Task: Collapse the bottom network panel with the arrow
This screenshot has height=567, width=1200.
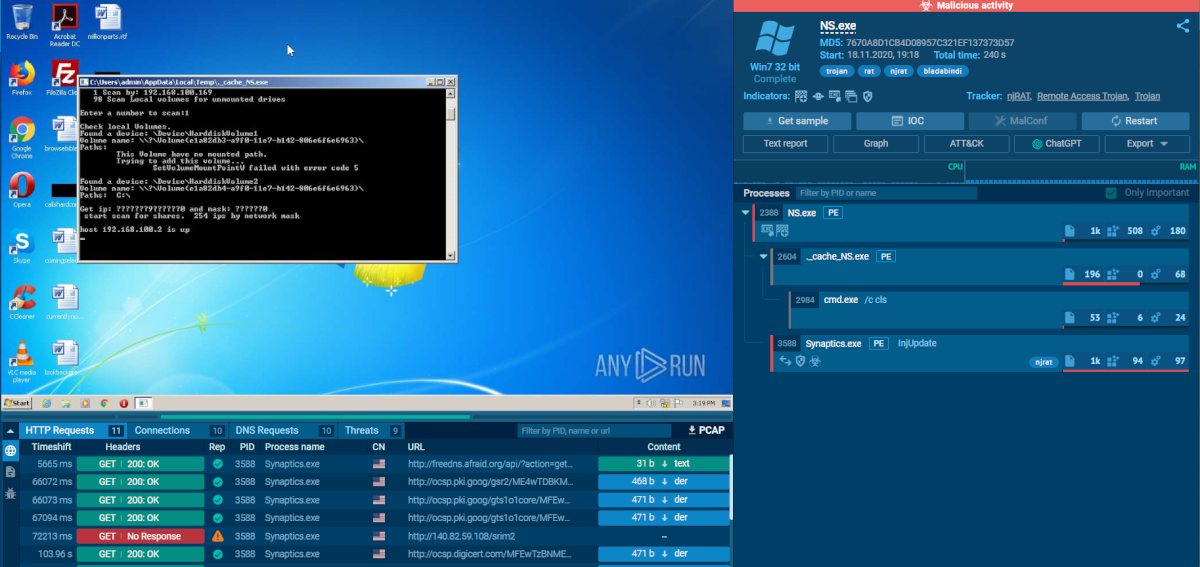Action: (x=10, y=430)
